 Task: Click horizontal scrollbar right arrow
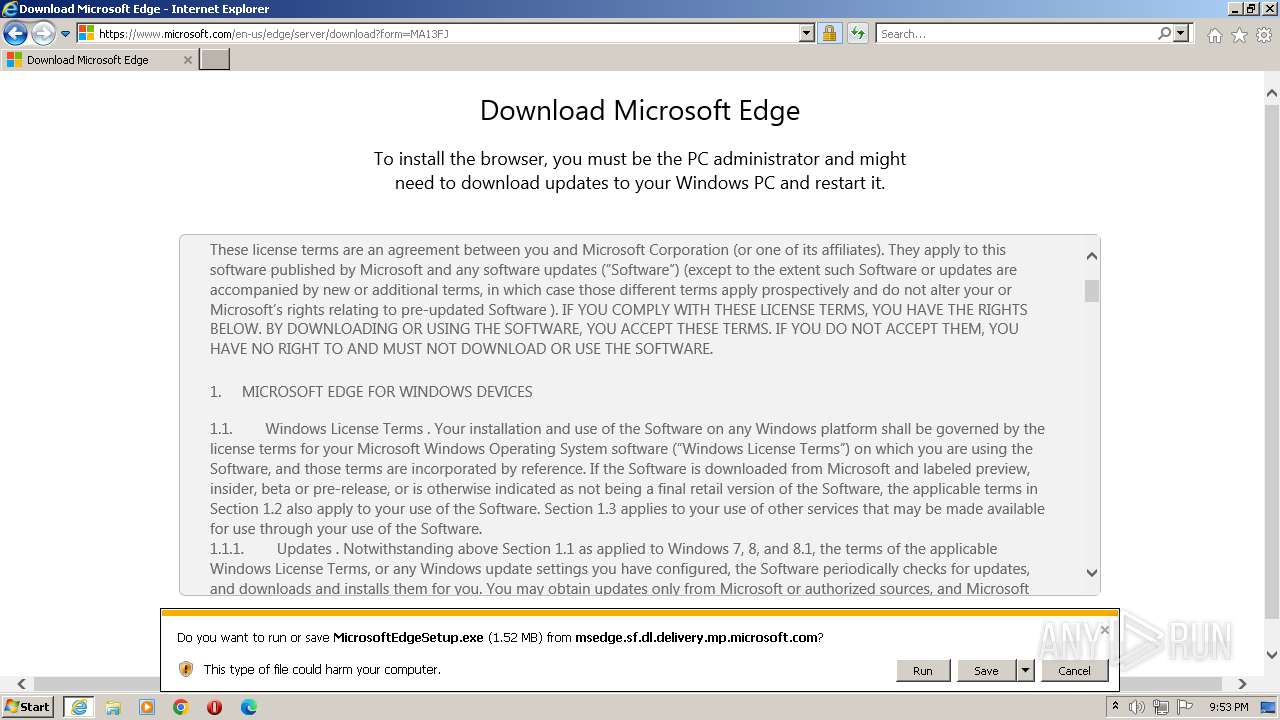1242,684
